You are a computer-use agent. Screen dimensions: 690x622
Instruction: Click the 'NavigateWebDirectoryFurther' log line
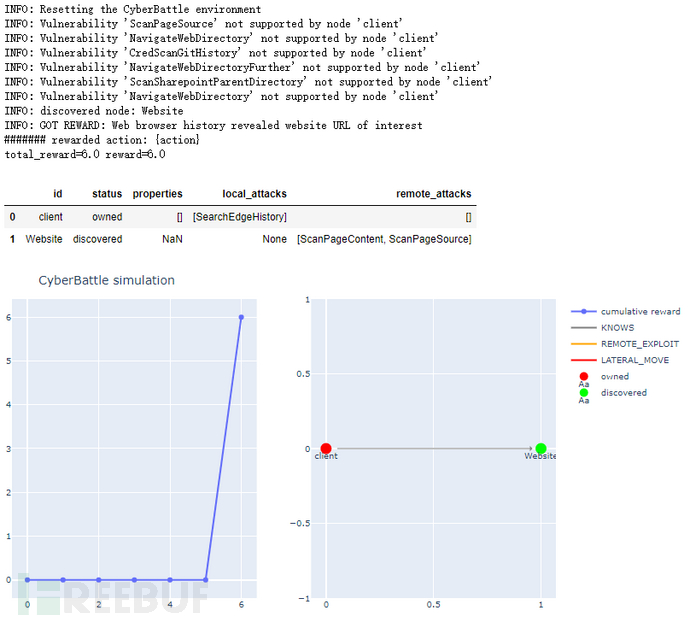tap(242, 67)
